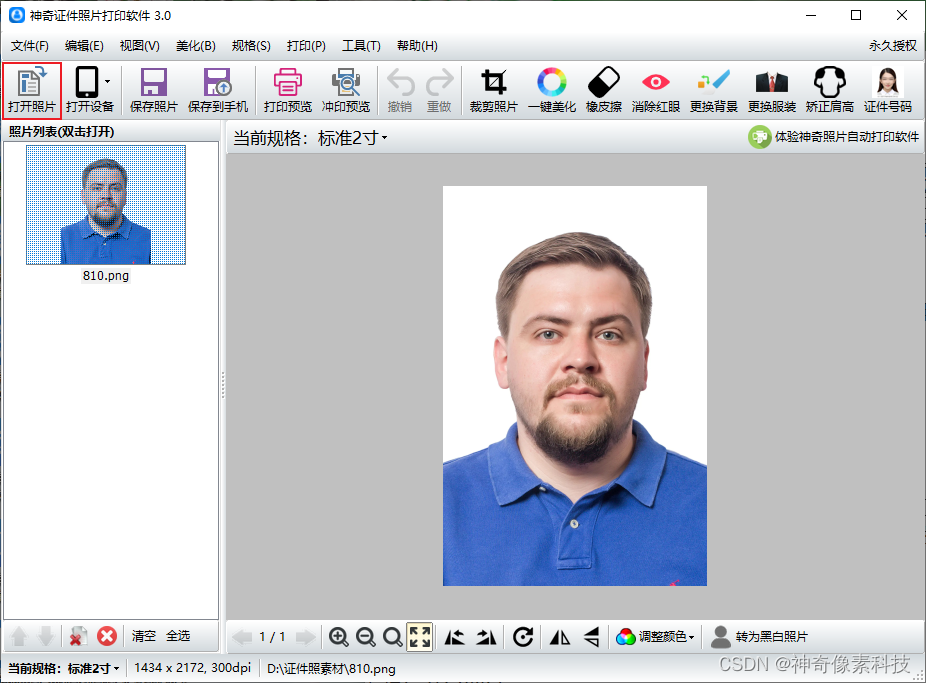The height and width of the screenshot is (683, 926).
Task: Click the file path D:\证件照素材\810.png
Action: tap(331, 669)
